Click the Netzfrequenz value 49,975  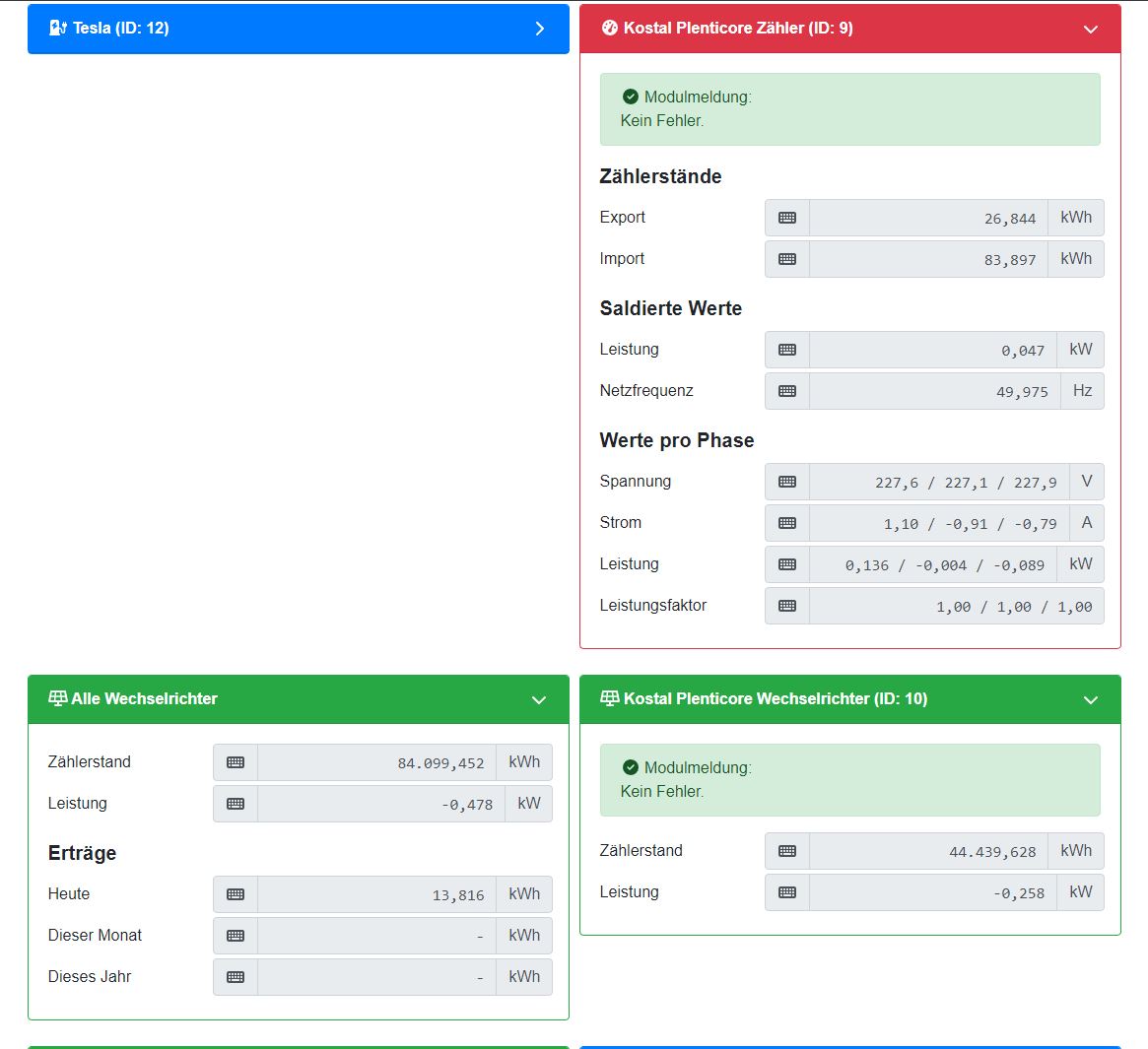click(x=935, y=391)
